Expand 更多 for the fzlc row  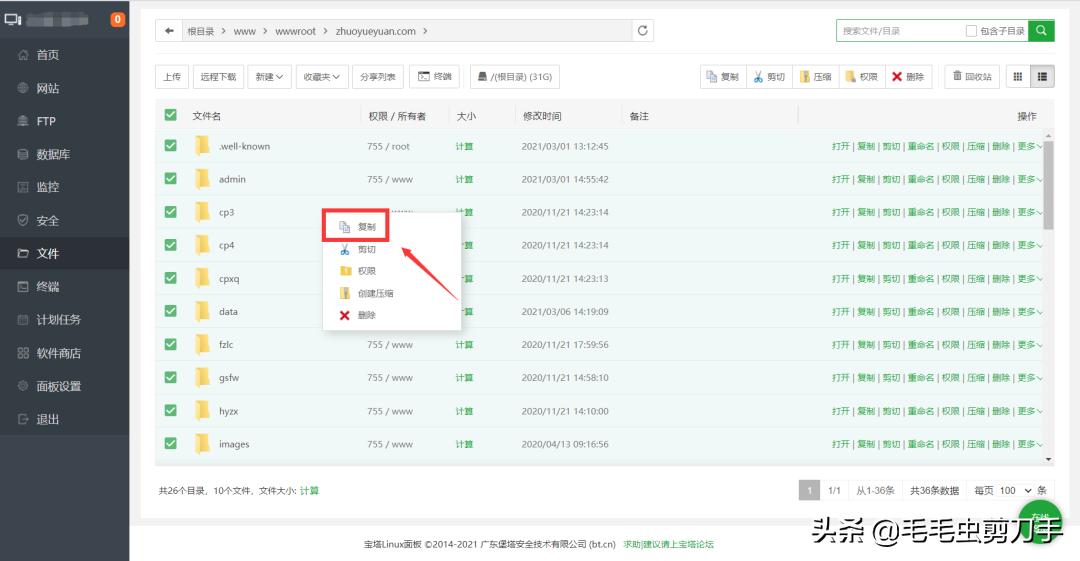(1030, 345)
